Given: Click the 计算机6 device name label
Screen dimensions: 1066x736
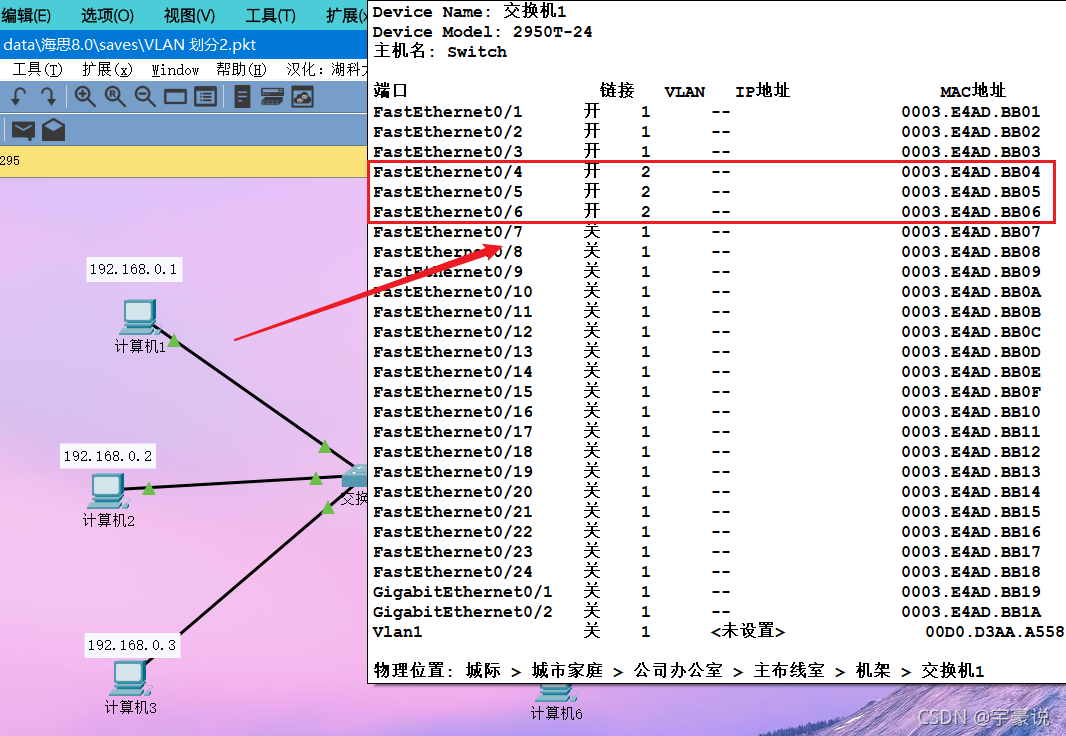Looking at the screenshot, I should (556, 713).
